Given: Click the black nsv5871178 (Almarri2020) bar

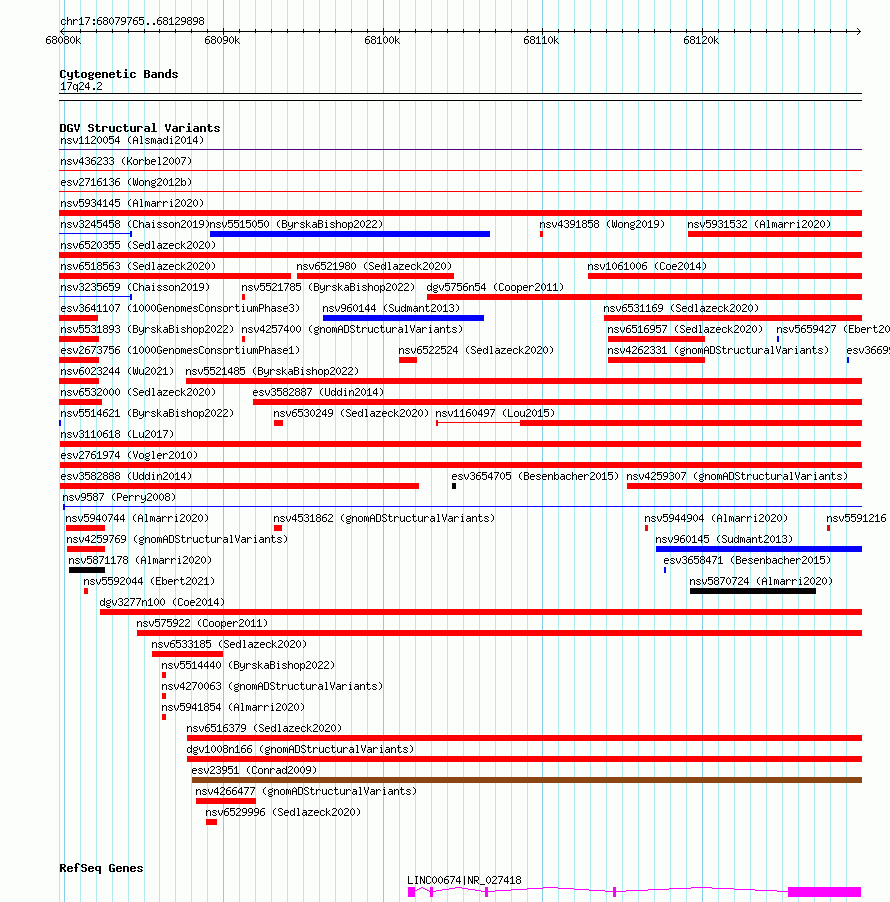Looking at the screenshot, I should [87, 571].
